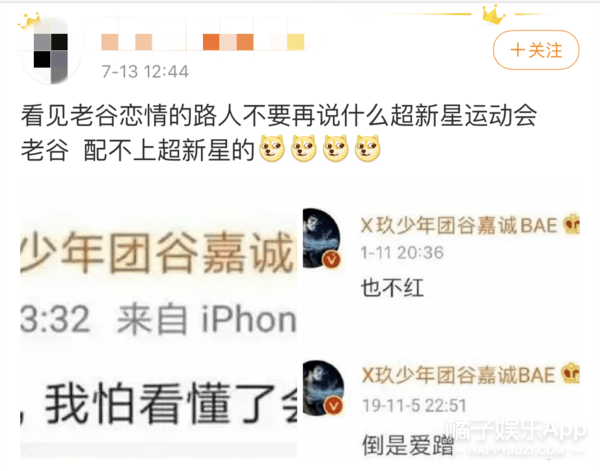Click verified V badge on lower avatar
The image size is (600, 471).
(x=333, y=406)
